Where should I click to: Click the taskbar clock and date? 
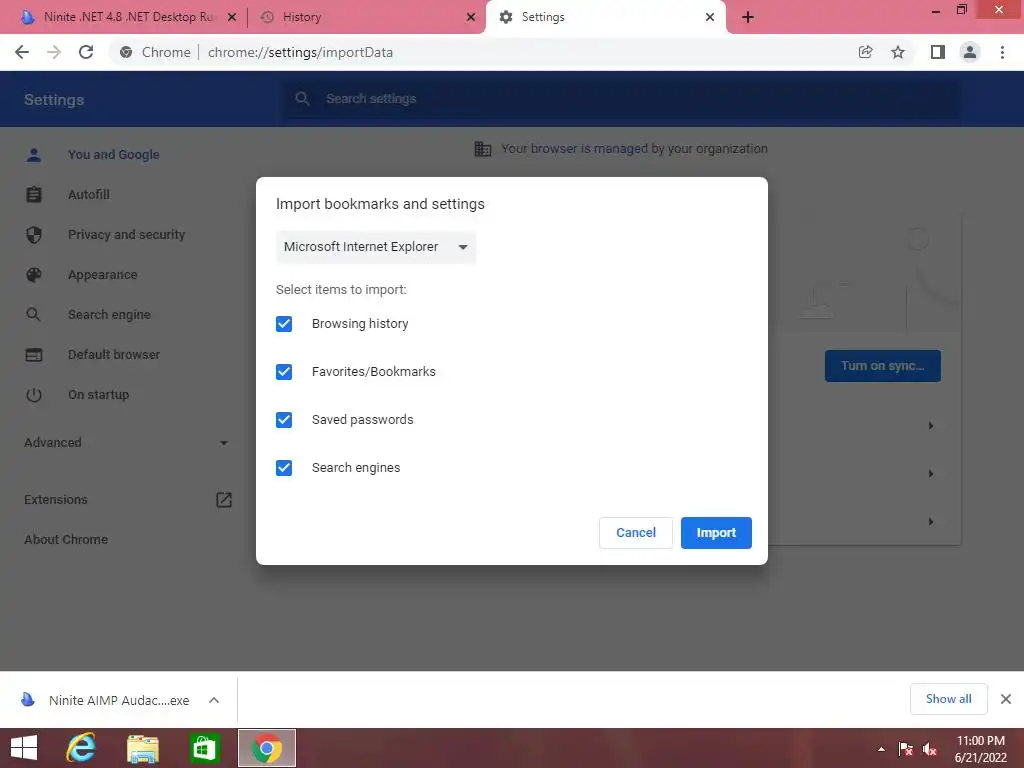coord(980,749)
